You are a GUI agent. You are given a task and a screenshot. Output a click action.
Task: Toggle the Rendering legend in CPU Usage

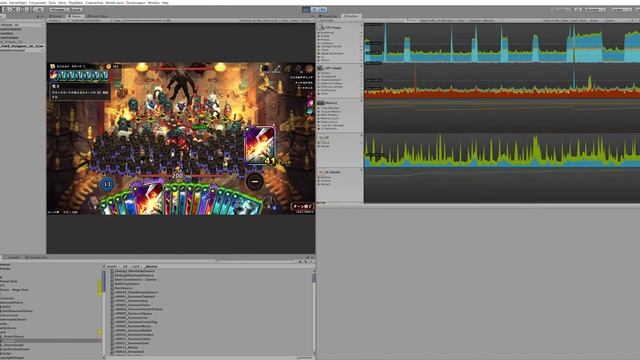[x=327, y=33]
